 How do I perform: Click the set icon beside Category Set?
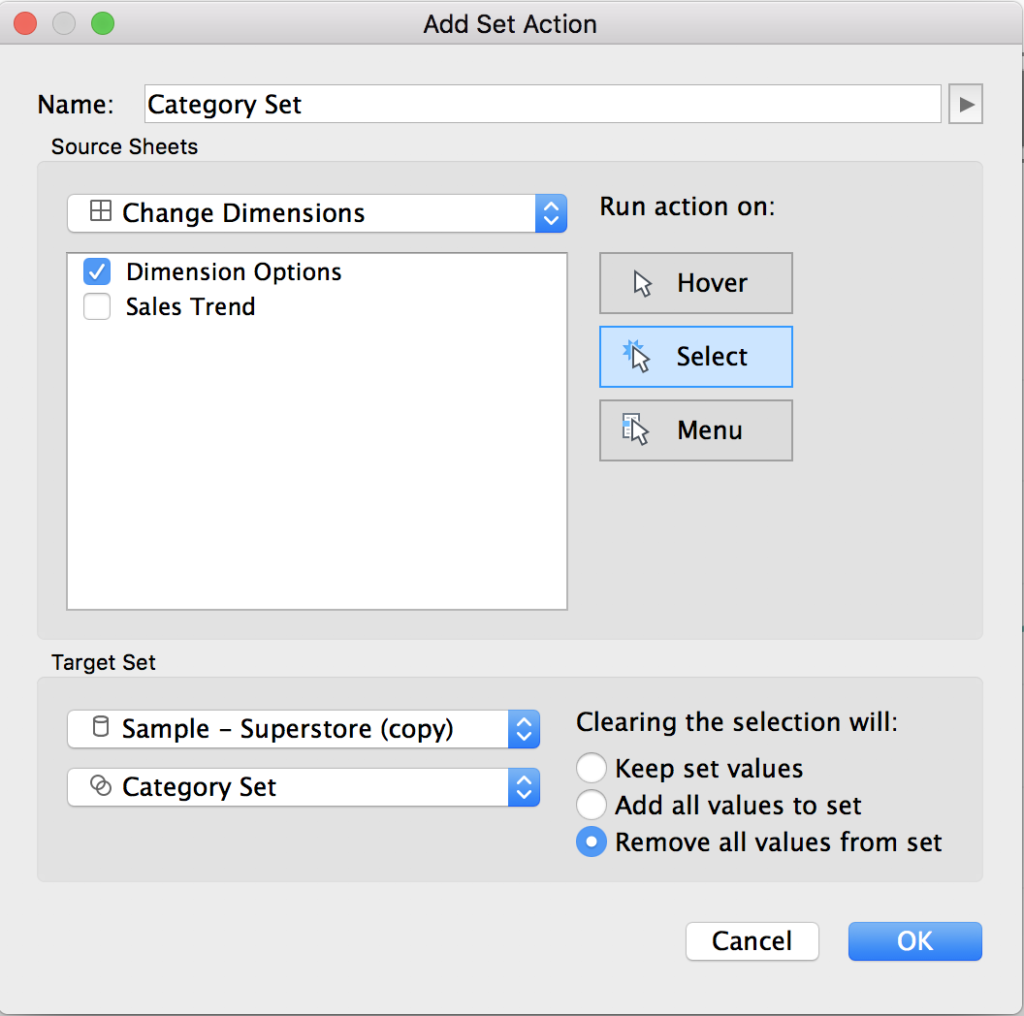click(101, 786)
